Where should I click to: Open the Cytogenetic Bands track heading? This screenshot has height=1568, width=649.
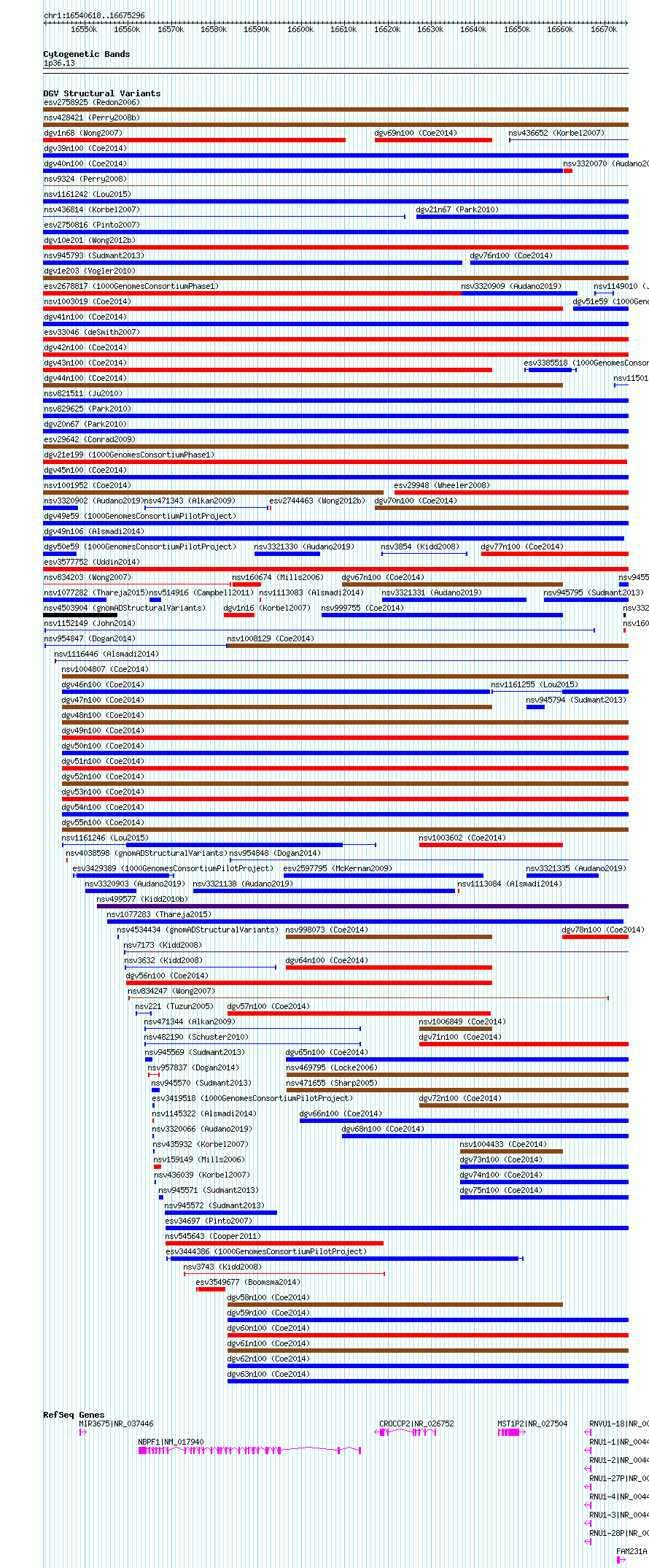point(87,54)
